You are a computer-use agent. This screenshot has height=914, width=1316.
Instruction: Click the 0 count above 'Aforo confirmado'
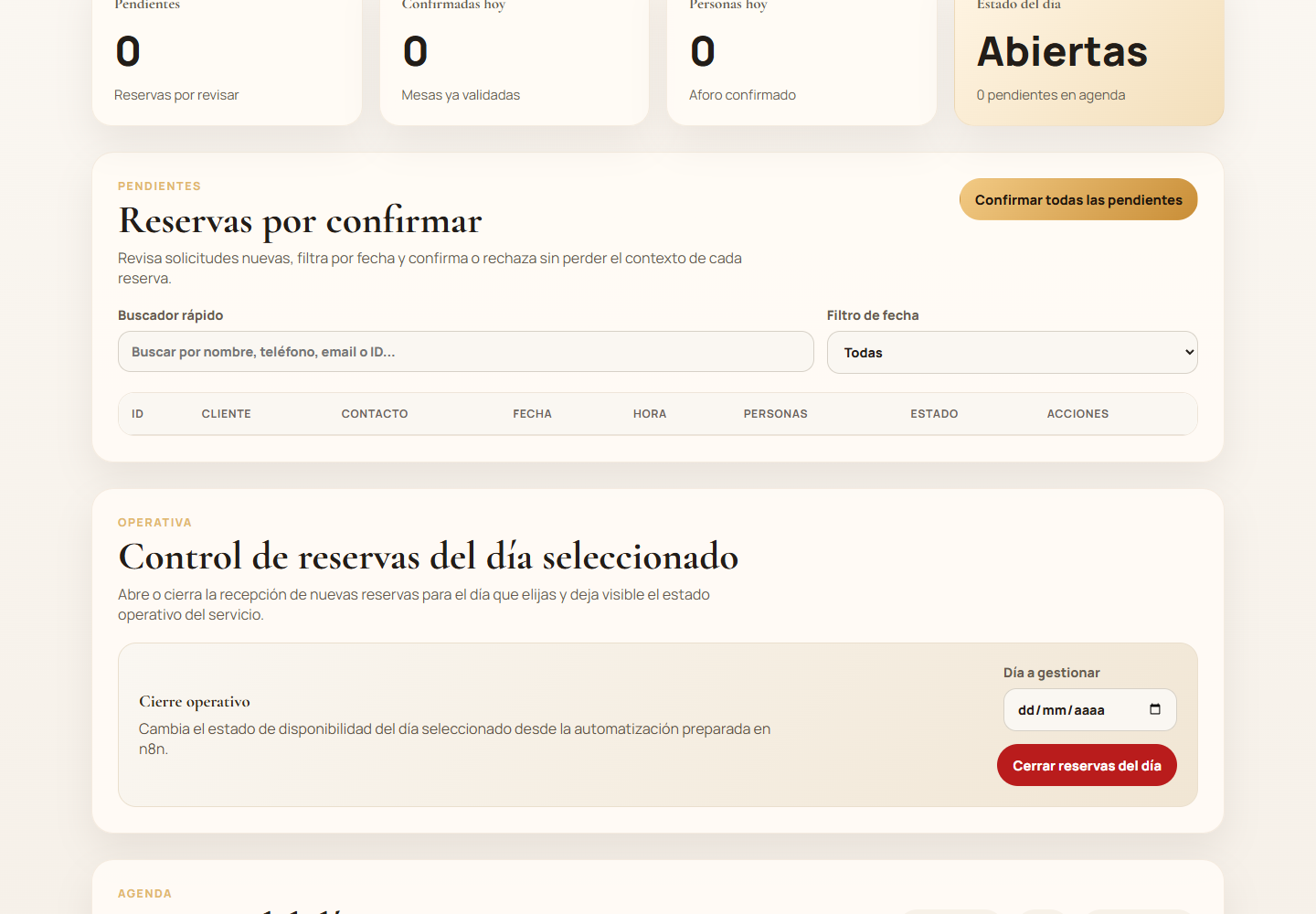(x=703, y=51)
